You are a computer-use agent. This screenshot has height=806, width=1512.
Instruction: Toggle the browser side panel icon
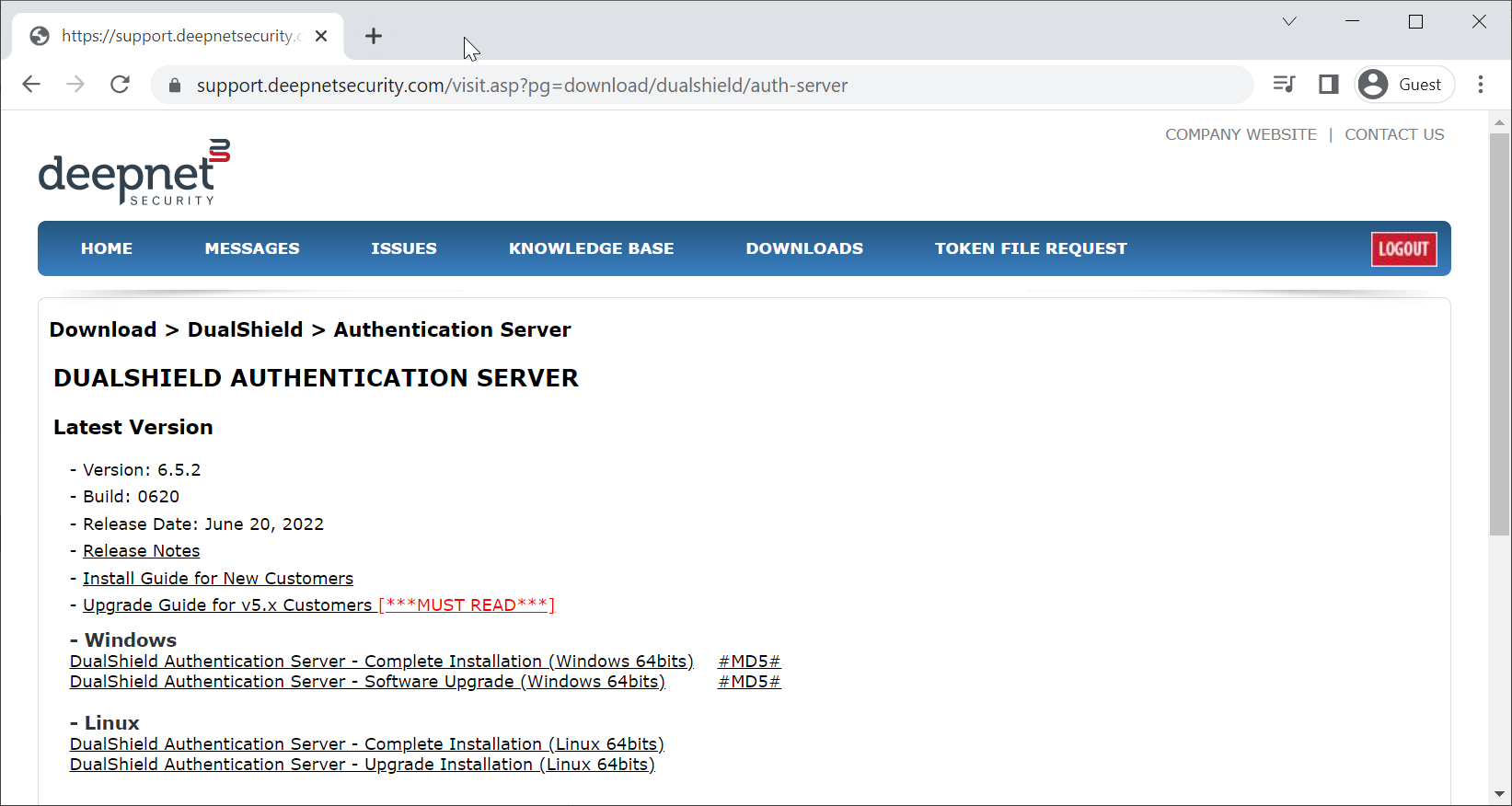pyautogui.click(x=1328, y=85)
